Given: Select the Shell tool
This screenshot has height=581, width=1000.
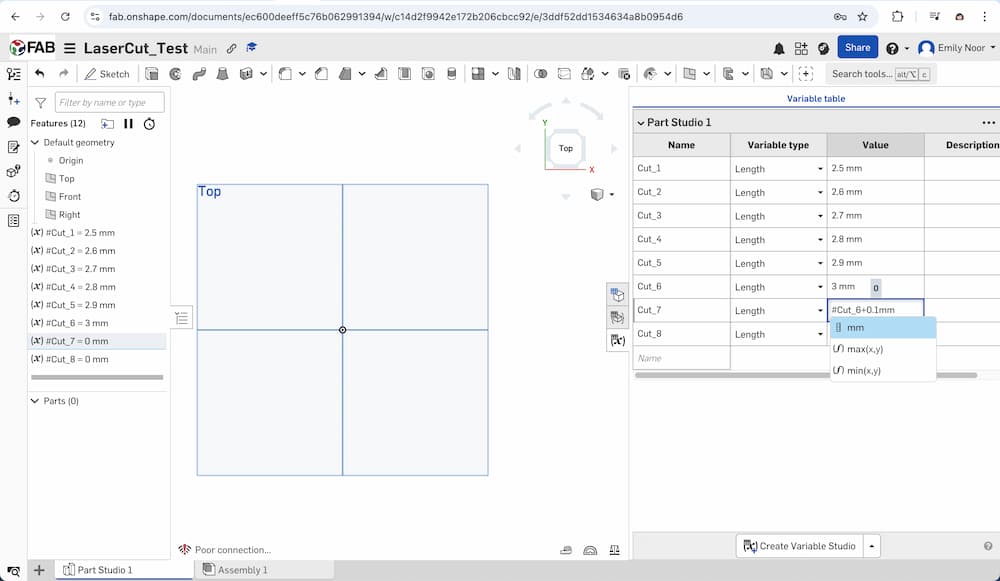Looking at the screenshot, I should click(404, 74).
